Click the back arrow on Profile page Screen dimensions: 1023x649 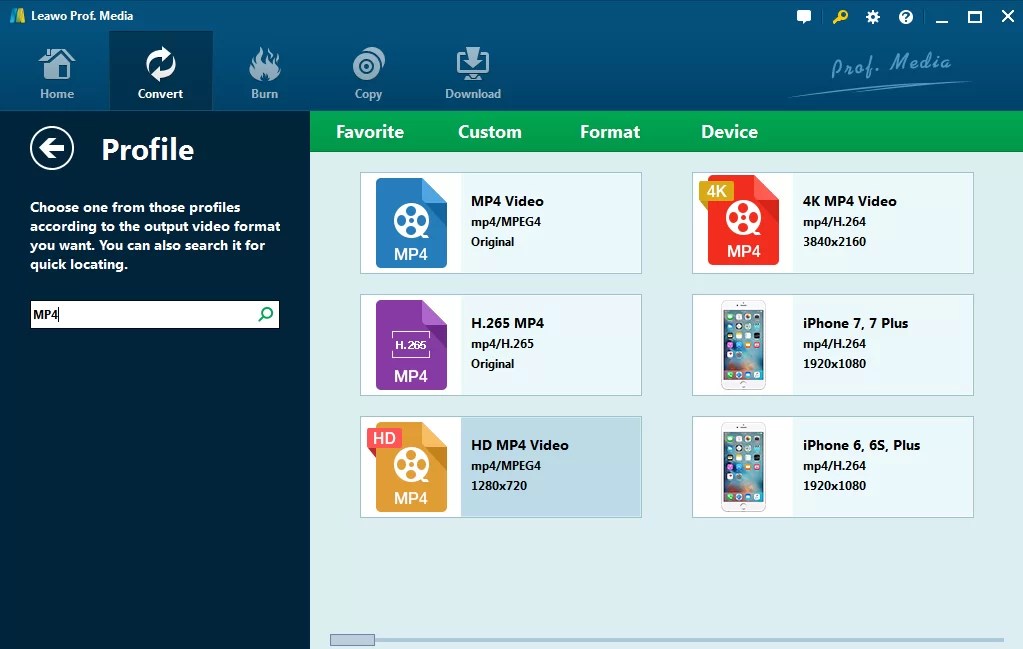click(x=51, y=148)
